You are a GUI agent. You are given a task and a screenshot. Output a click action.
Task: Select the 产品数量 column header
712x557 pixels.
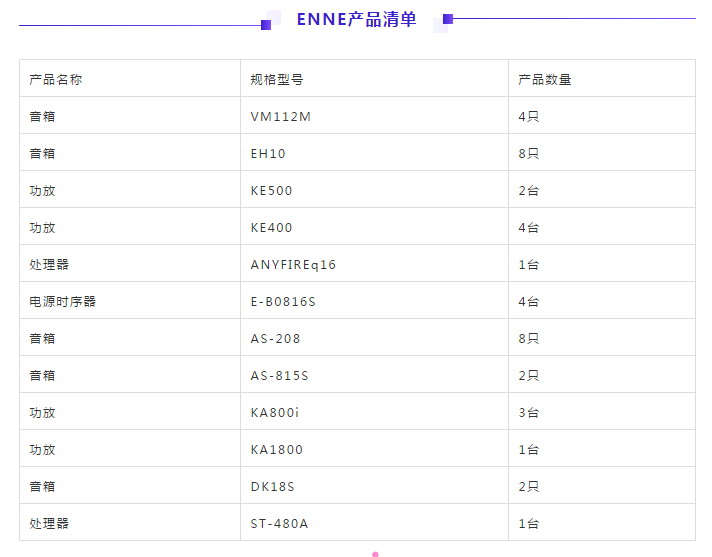pos(544,79)
